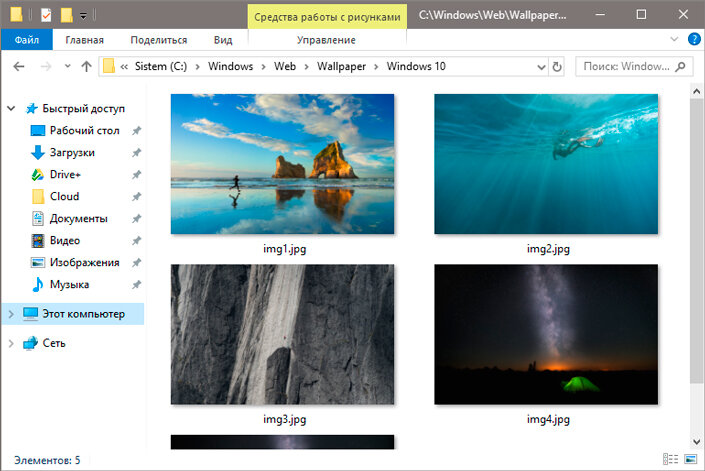Go forward with the right arrow
The width and height of the screenshot is (705, 471).
click(x=46, y=67)
